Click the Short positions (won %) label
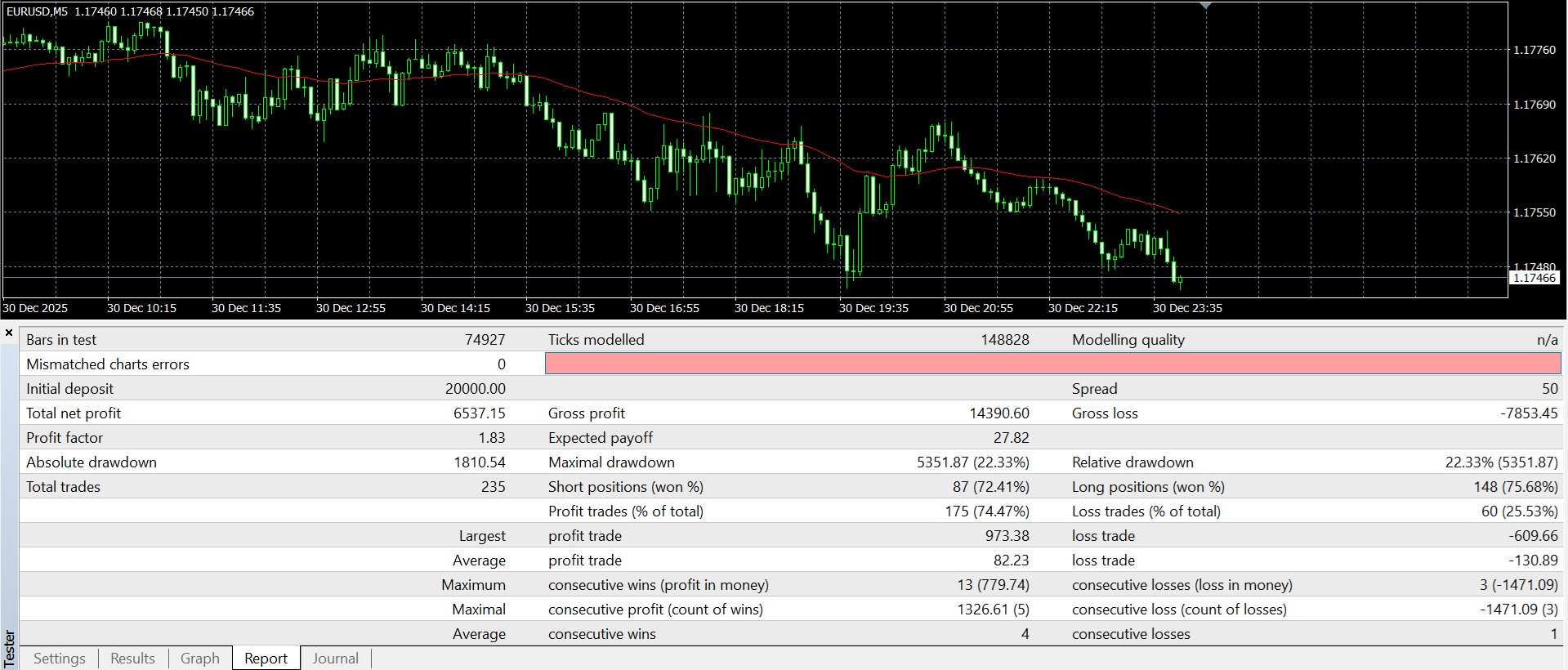 click(x=626, y=487)
